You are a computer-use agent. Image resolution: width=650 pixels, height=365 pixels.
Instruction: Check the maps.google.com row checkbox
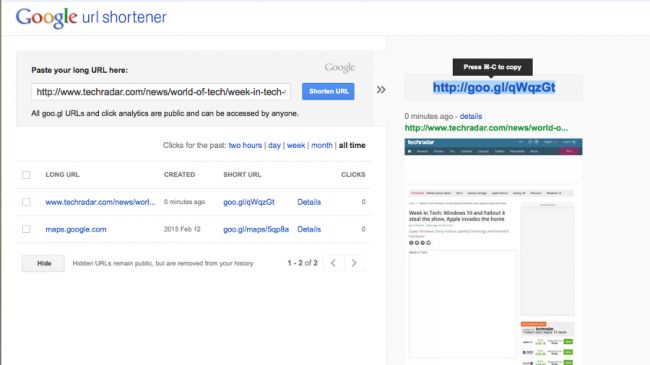tap(27, 229)
